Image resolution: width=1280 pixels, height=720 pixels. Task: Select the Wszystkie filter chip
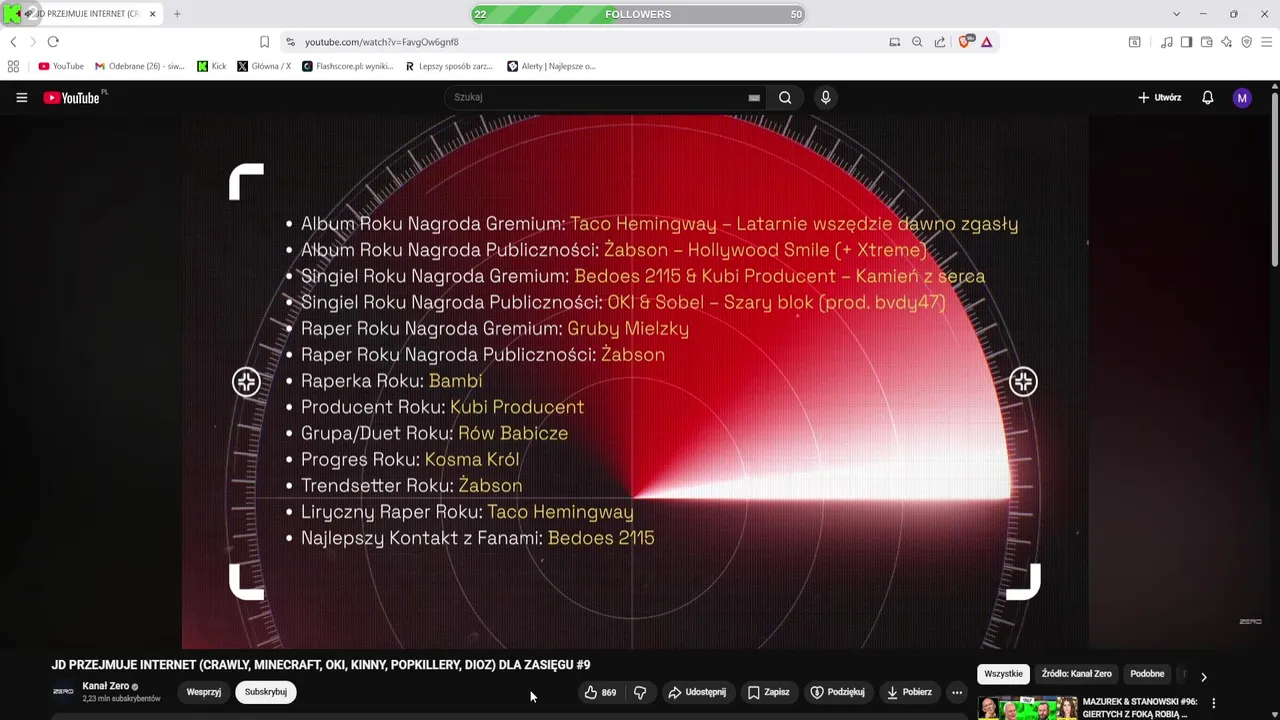coord(1003,674)
